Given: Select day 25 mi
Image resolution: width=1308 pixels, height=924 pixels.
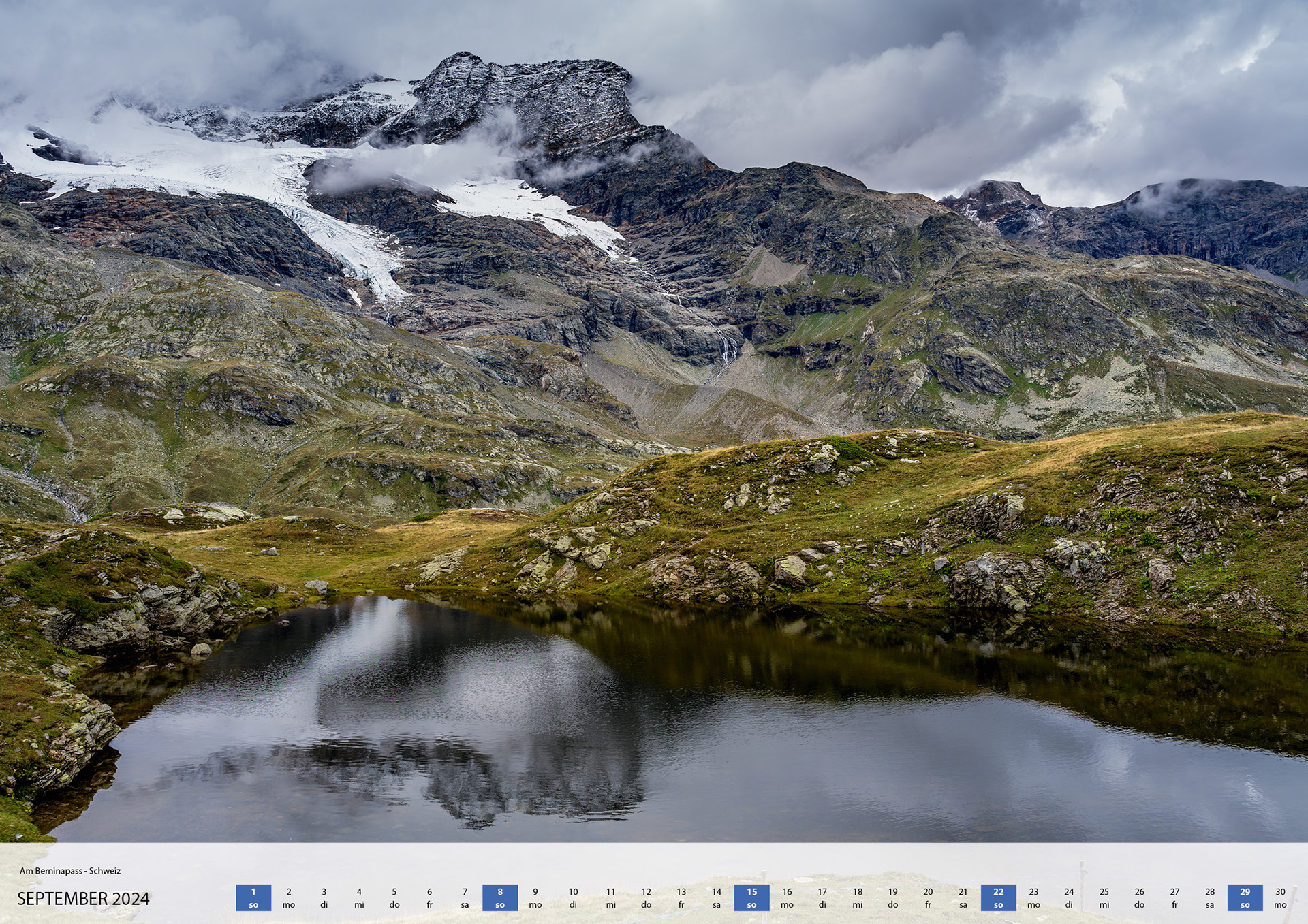Looking at the screenshot, I should [1104, 897].
